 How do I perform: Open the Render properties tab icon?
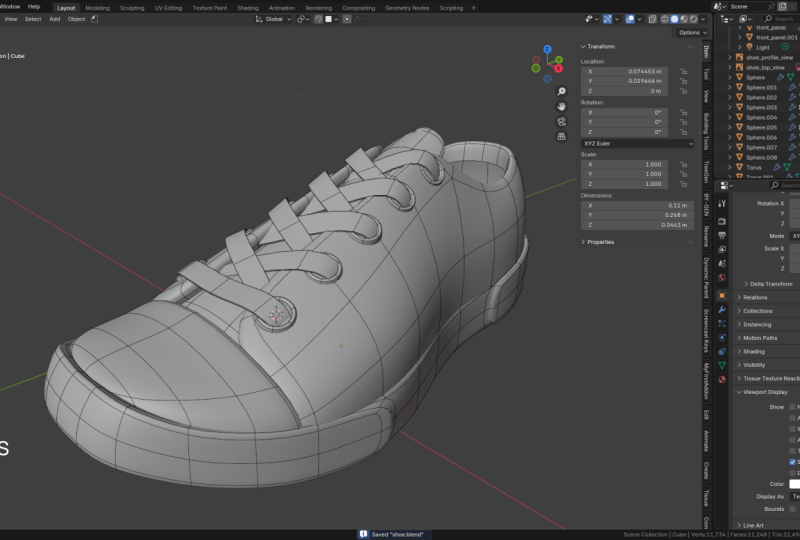pyautogui.click(x=722, y=222)
